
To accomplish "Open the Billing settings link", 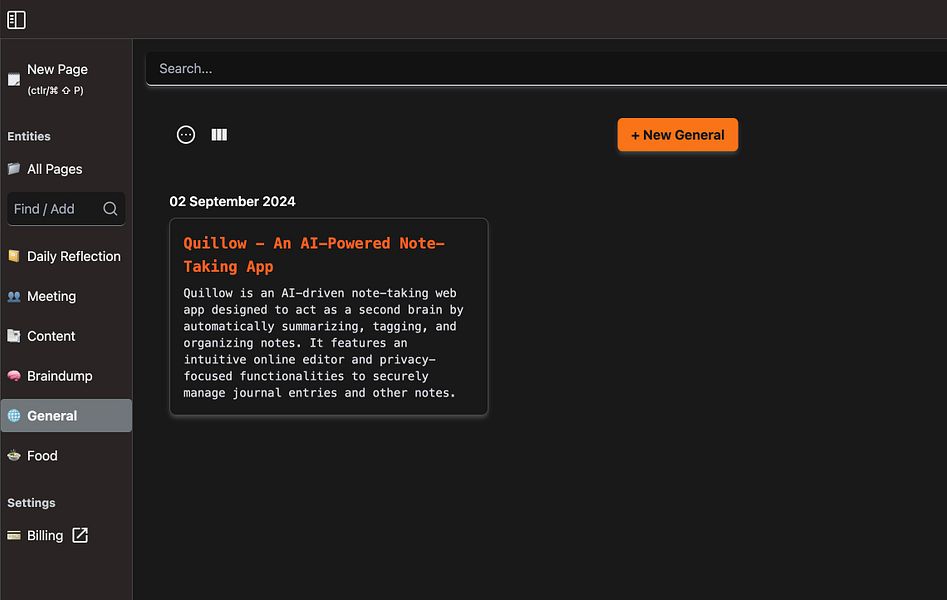I will click(x=45, y=536).
